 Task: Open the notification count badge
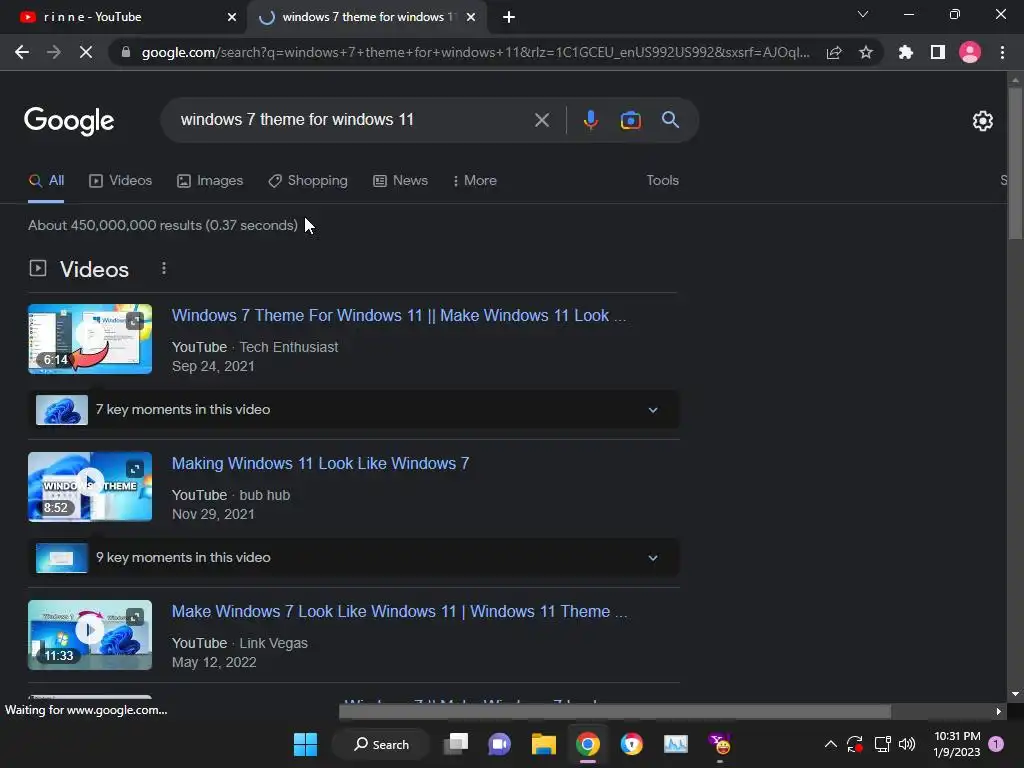coord(996,744)
